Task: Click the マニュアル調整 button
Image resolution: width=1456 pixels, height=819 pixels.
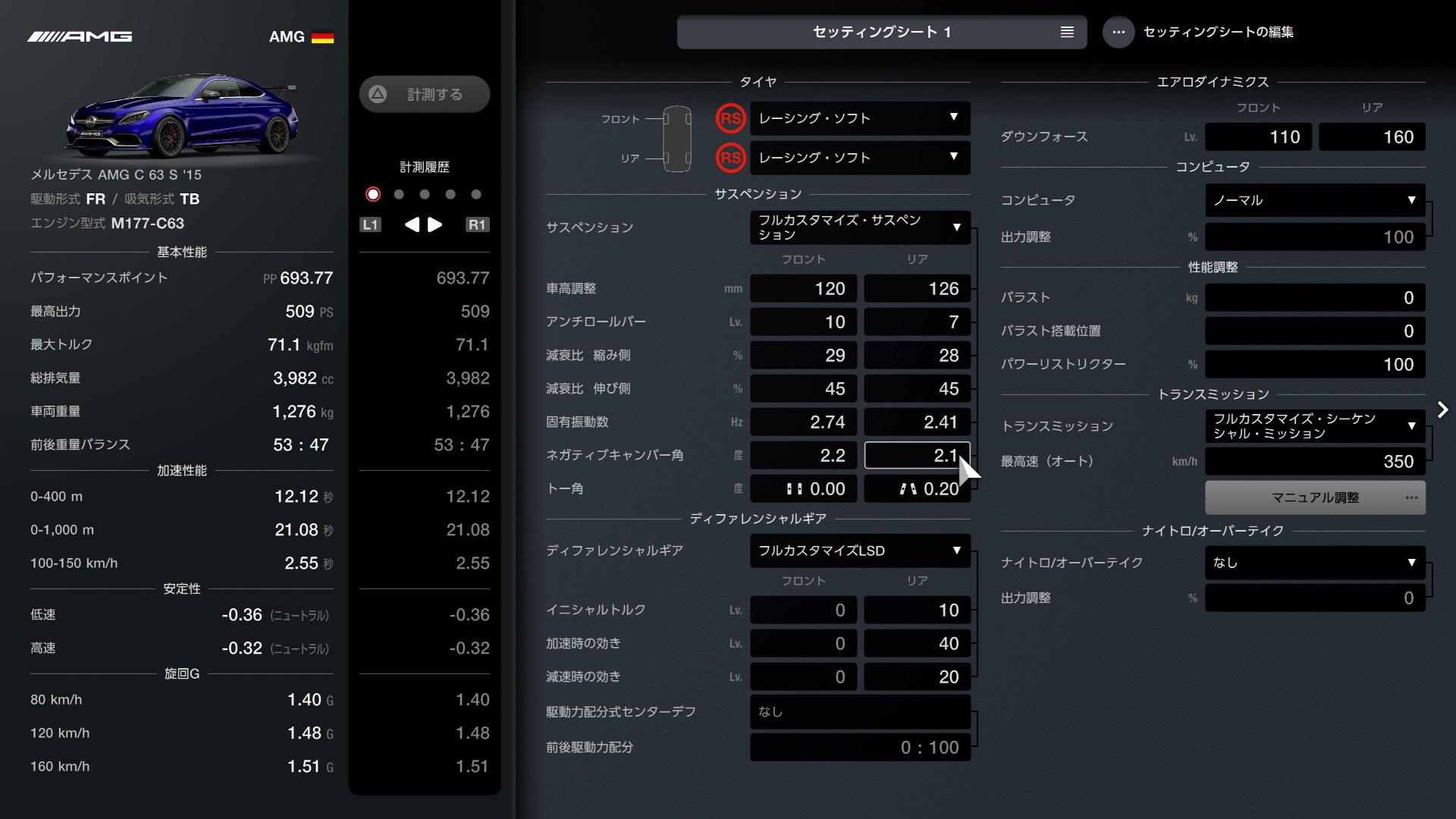Action: click(1315, 497)
